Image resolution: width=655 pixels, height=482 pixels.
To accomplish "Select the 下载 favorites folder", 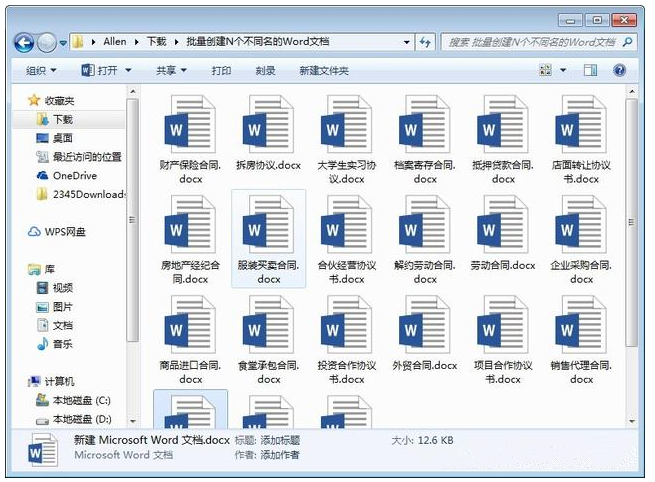I will tap(62, 119).
